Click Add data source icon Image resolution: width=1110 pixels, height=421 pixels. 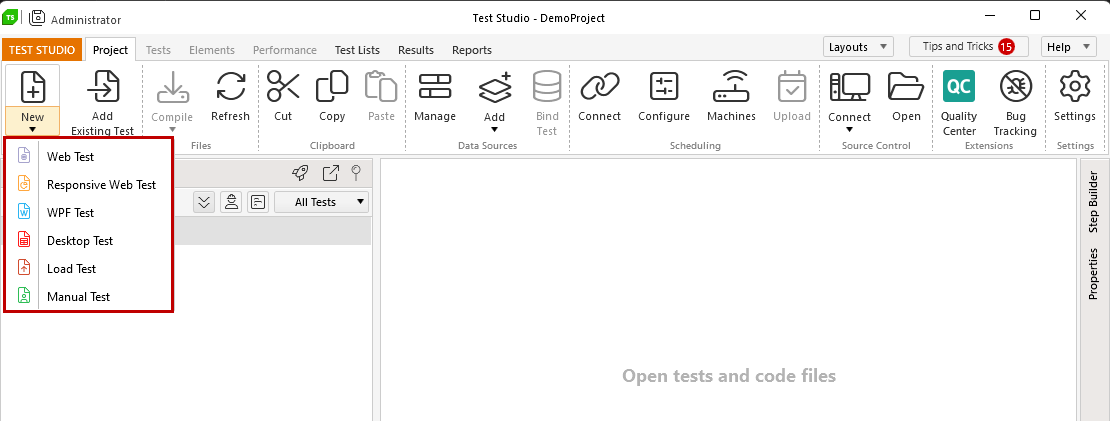tap(494, 86)
